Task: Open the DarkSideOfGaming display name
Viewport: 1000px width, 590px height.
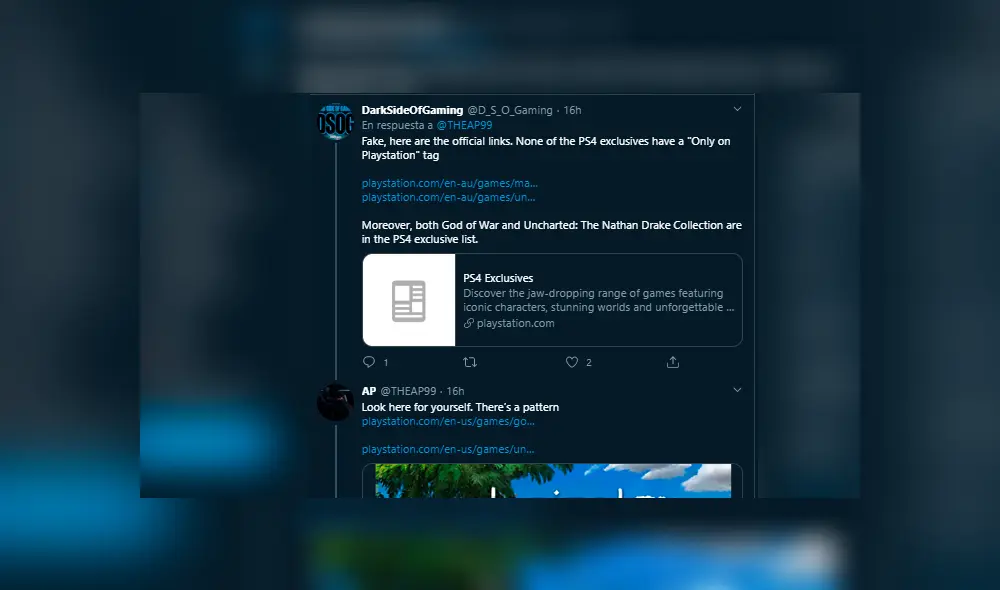Action: coord(412,110)
